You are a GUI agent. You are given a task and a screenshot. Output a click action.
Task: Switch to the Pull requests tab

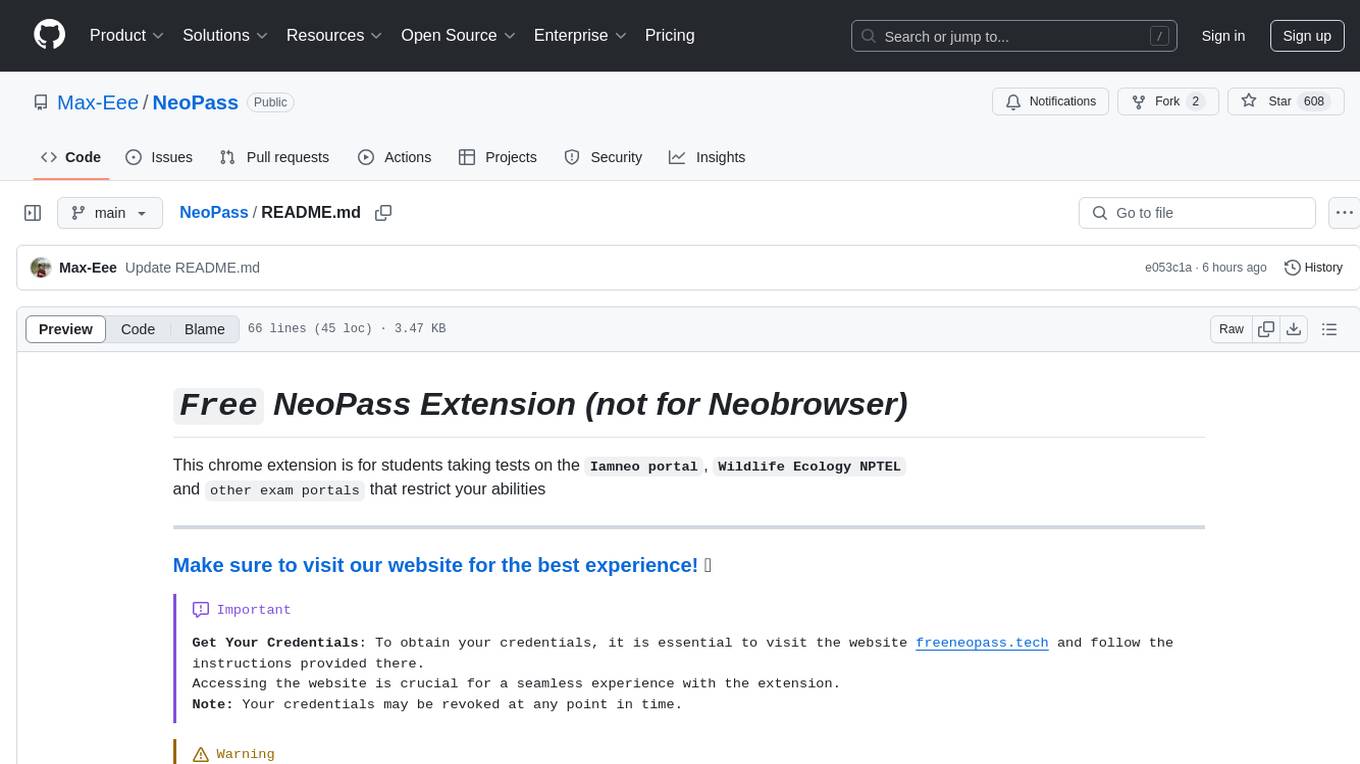274,157
